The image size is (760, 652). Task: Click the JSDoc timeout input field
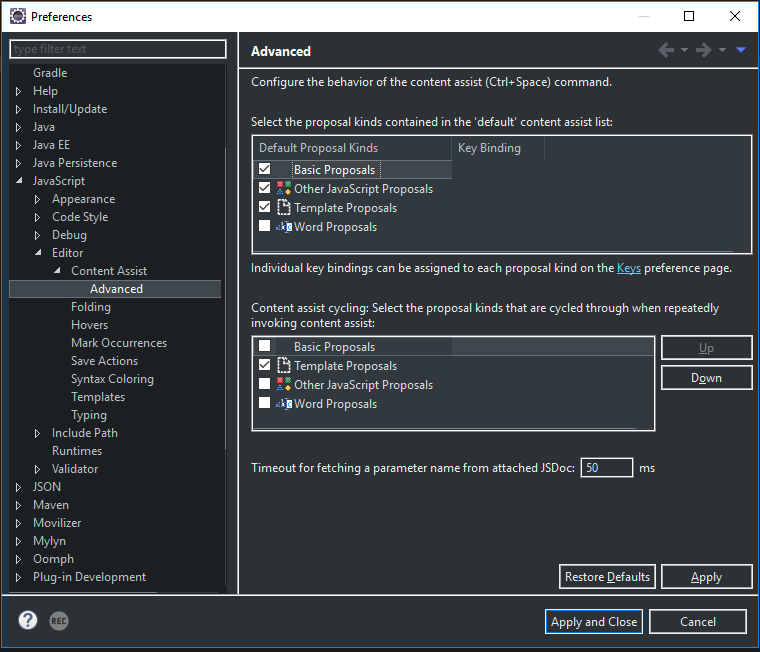click(607, 468)
